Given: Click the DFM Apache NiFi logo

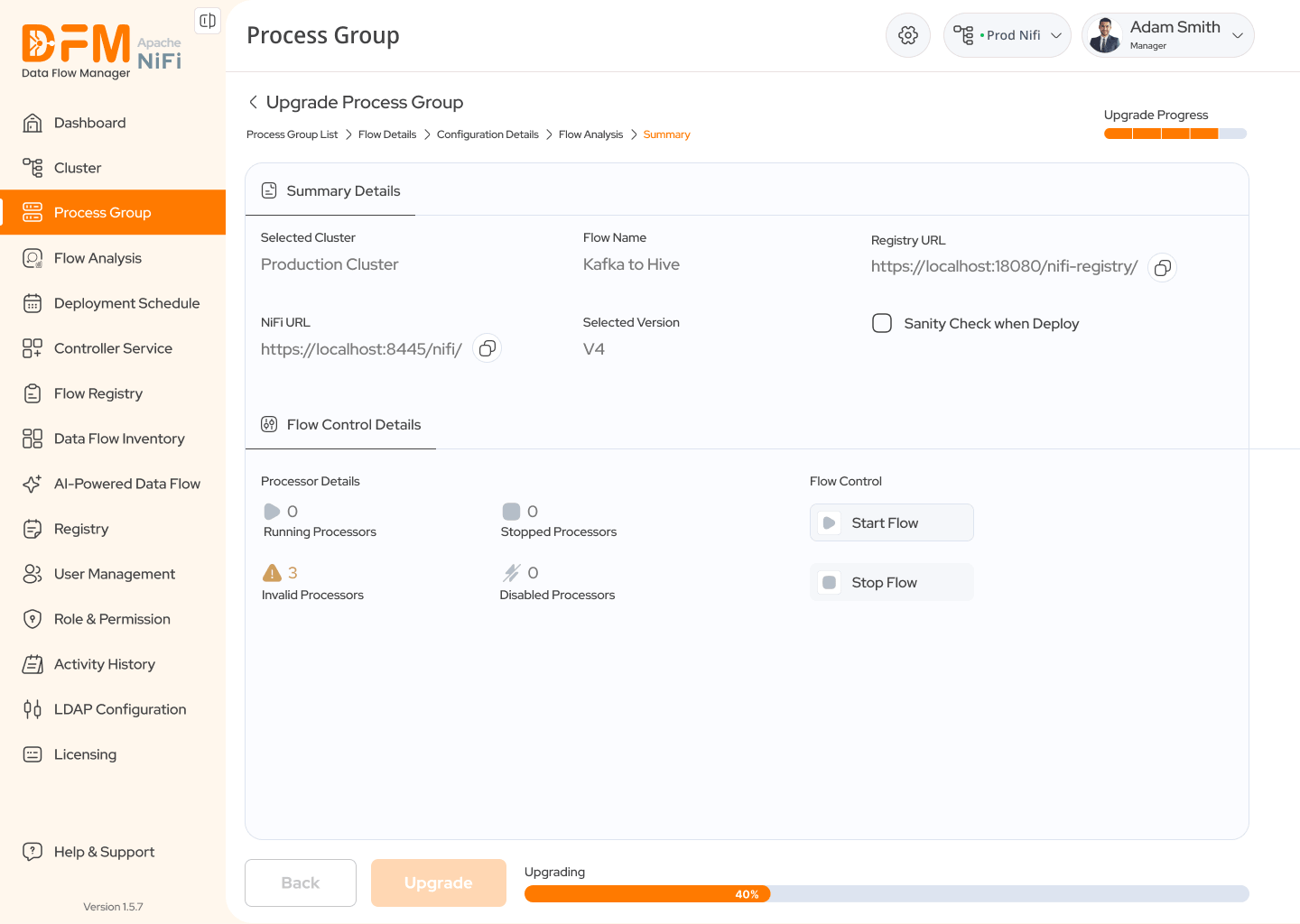Looking at the screenshot, I should pyautogui.click(x=101, y=51).
